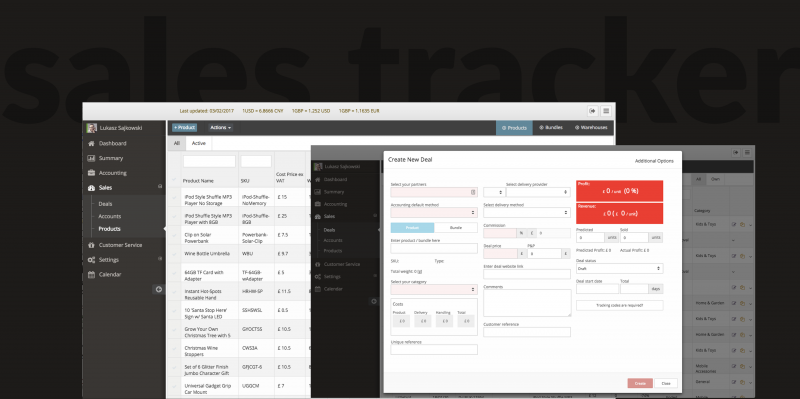Open the Dashboard home icon in sidebar
Screen dimensions: 800x399
click(x=91, y=144)
